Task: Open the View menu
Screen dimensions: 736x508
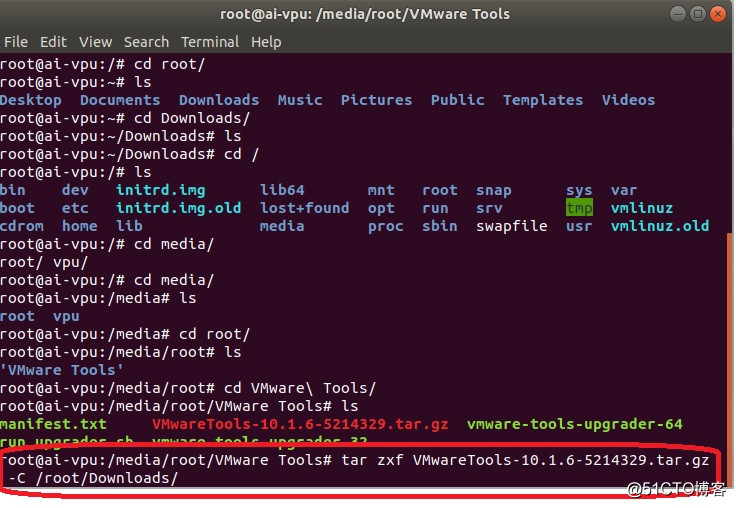Action: [95, 42]
